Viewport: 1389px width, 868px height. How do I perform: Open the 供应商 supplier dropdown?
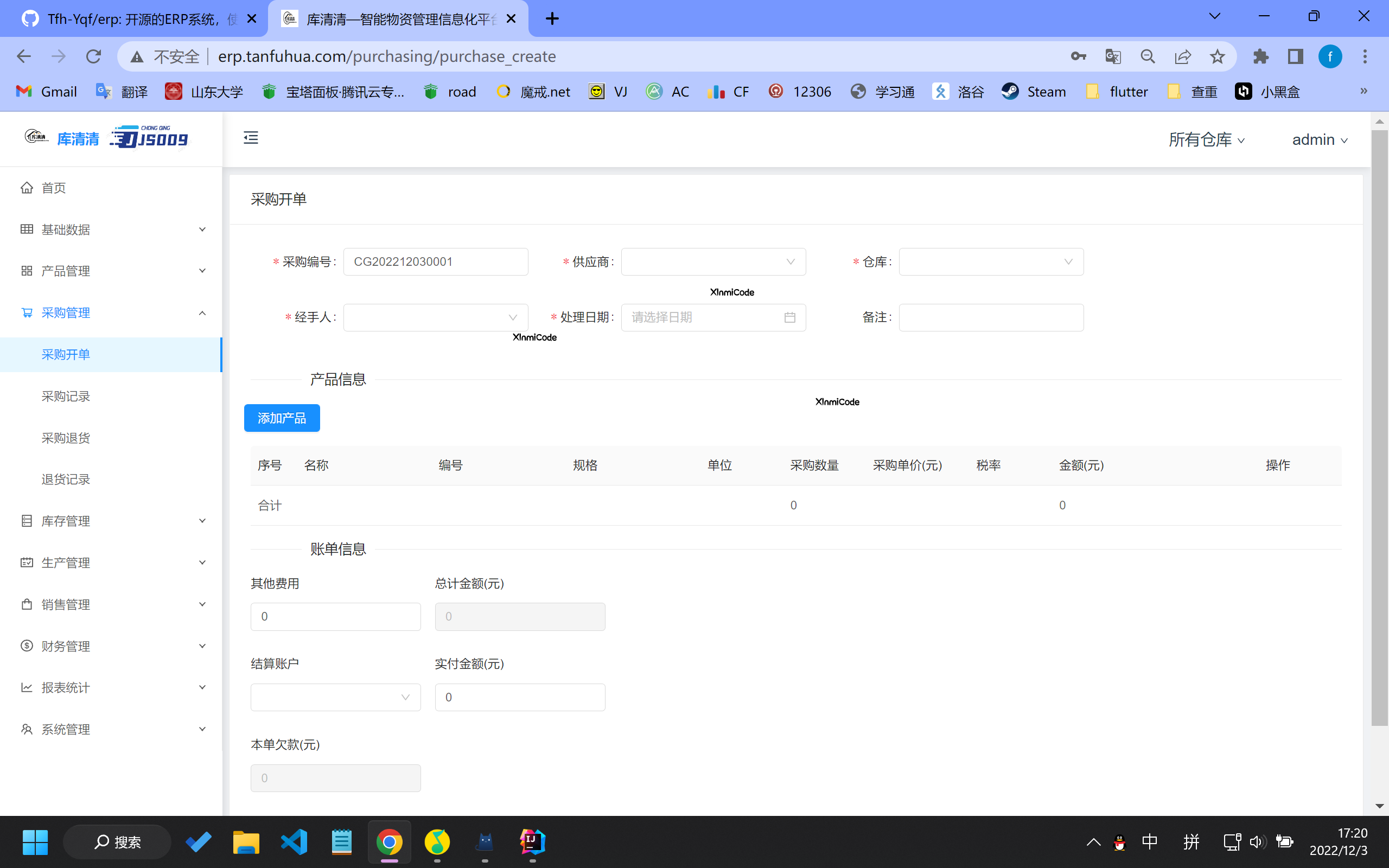713,261
